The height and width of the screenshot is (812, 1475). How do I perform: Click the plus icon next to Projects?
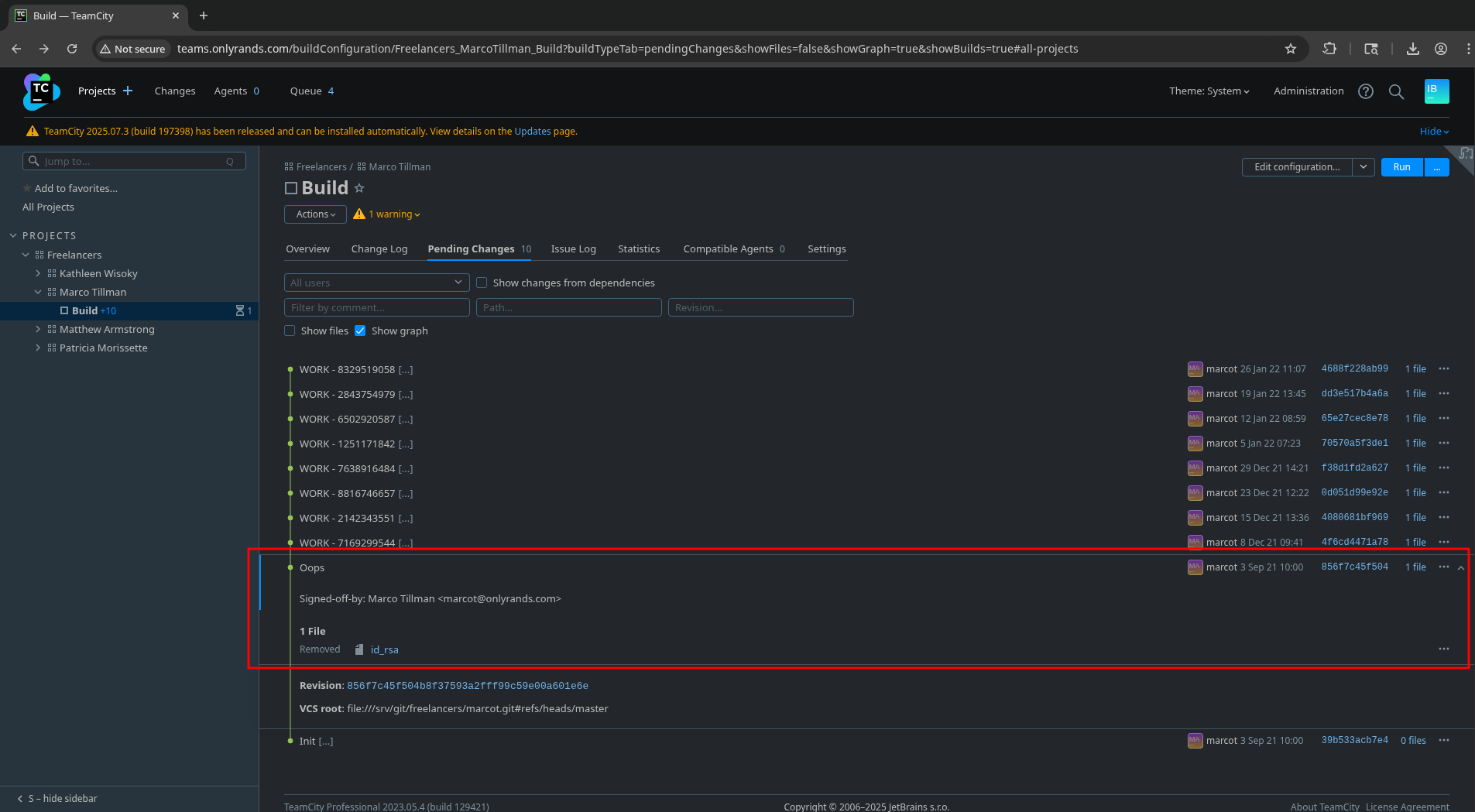[128, 91]
